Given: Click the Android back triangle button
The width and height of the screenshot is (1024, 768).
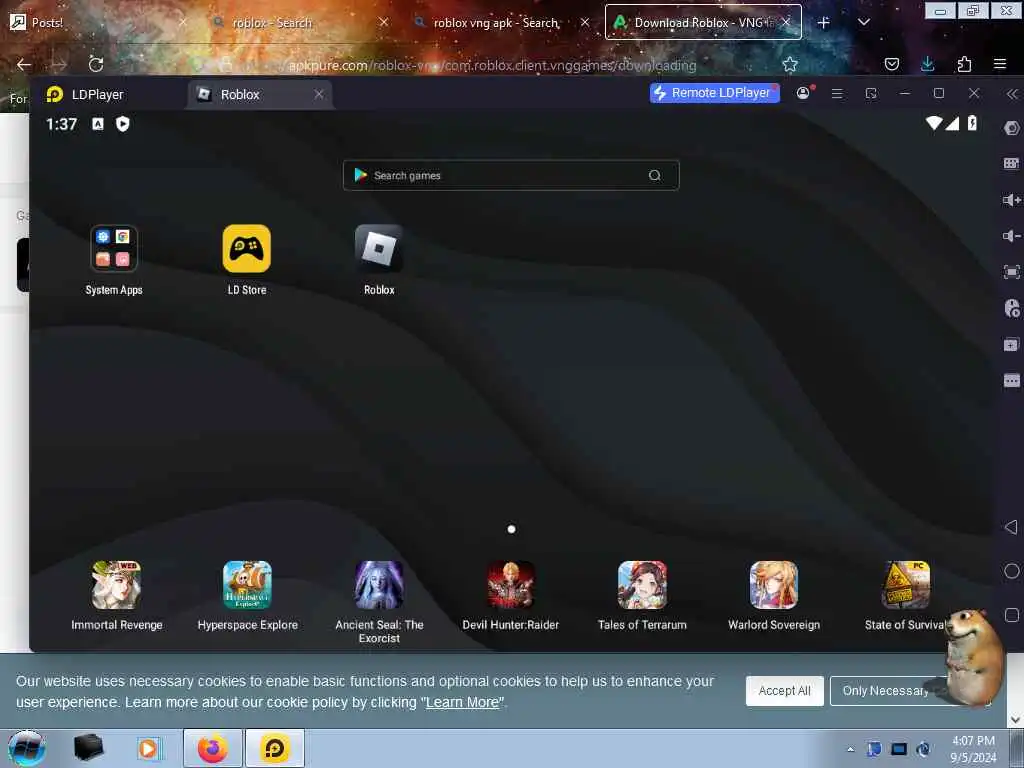Looking at the screenshot, I should click(1011, 527).
